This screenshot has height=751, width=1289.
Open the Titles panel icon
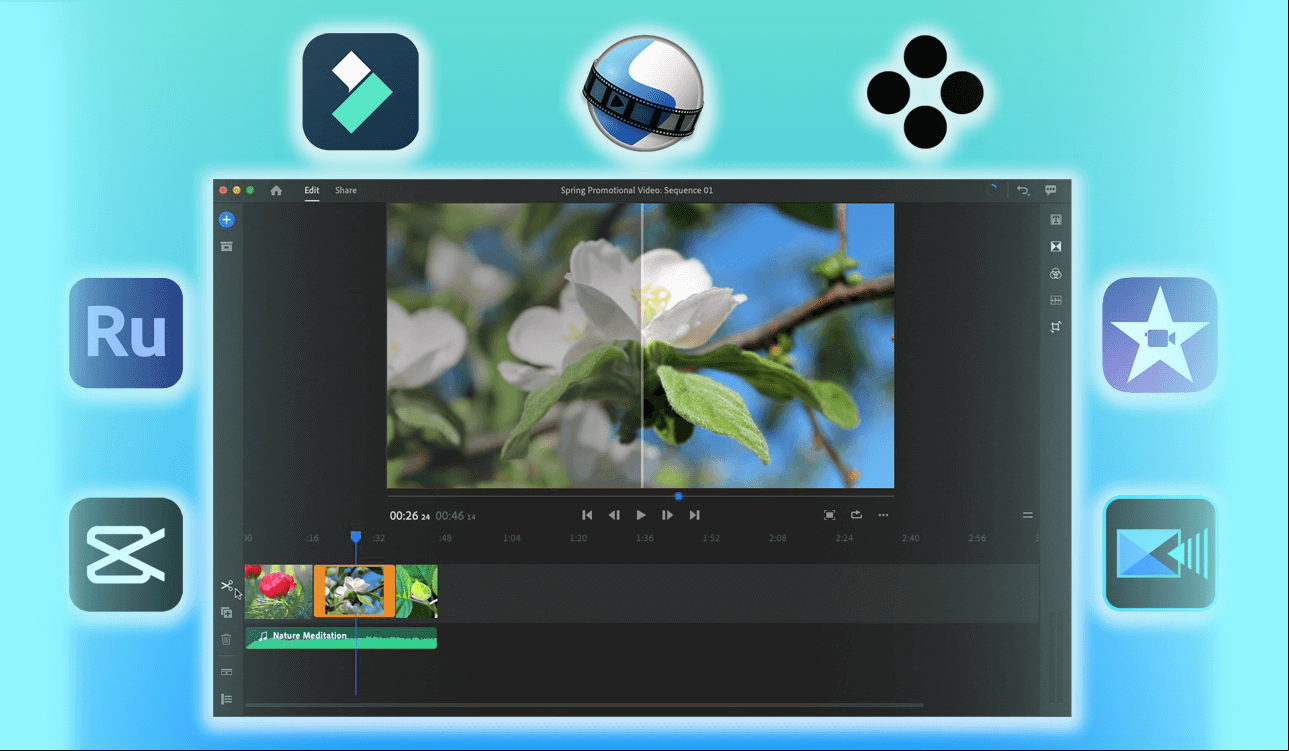1056,220
